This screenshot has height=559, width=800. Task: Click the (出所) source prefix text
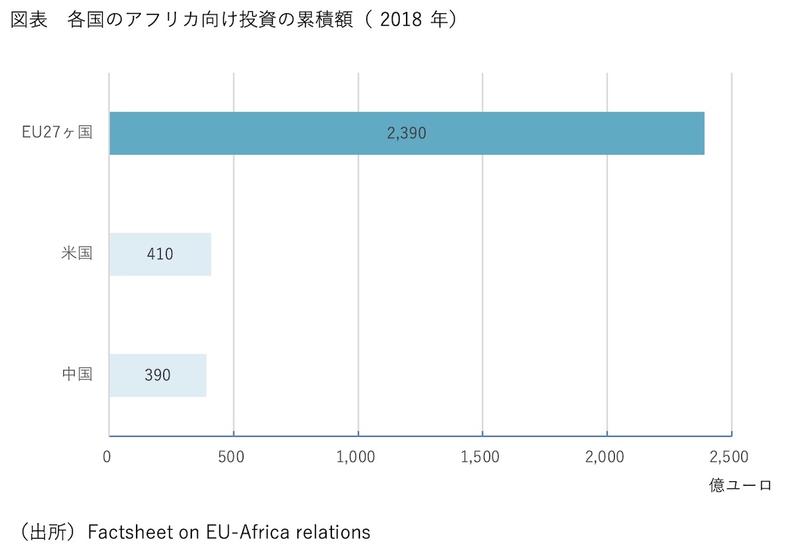click(48, 531)
